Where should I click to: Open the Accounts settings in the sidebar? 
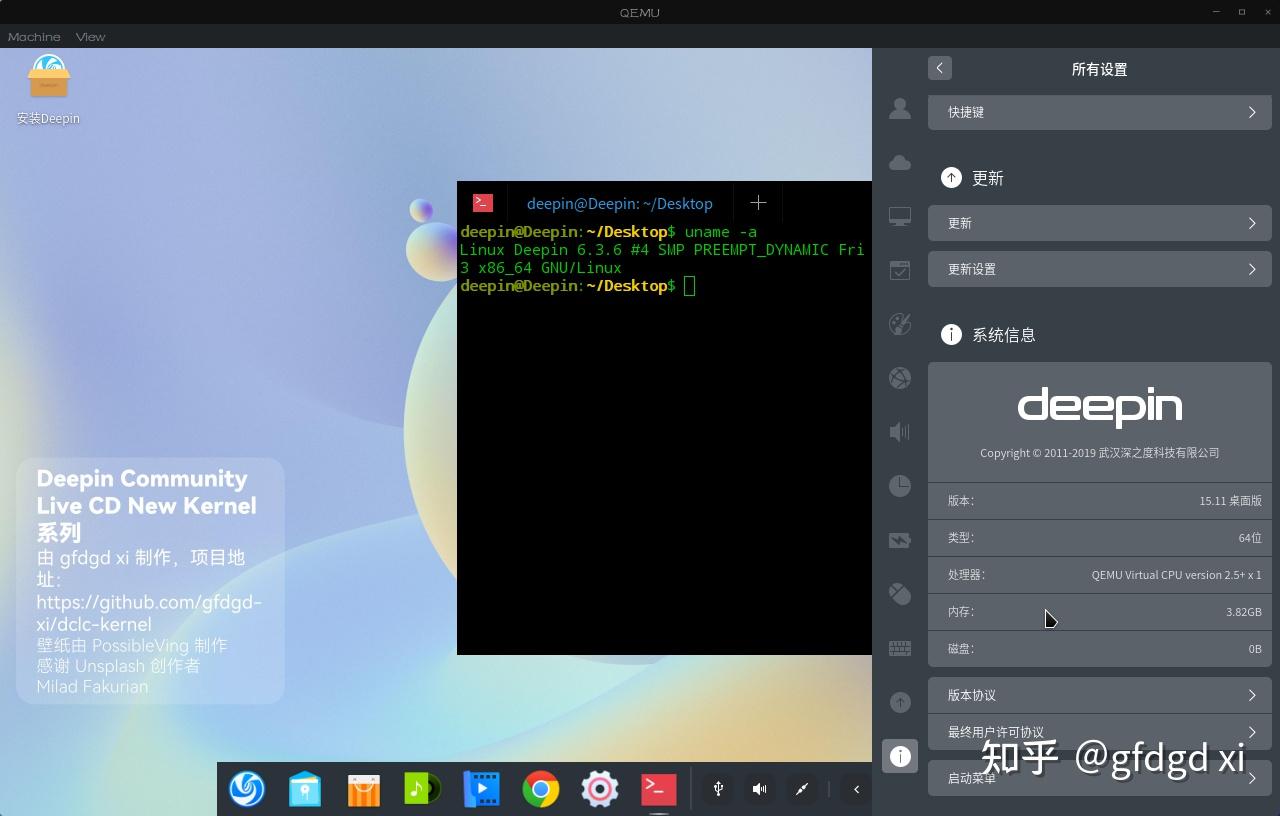(899, 109)
